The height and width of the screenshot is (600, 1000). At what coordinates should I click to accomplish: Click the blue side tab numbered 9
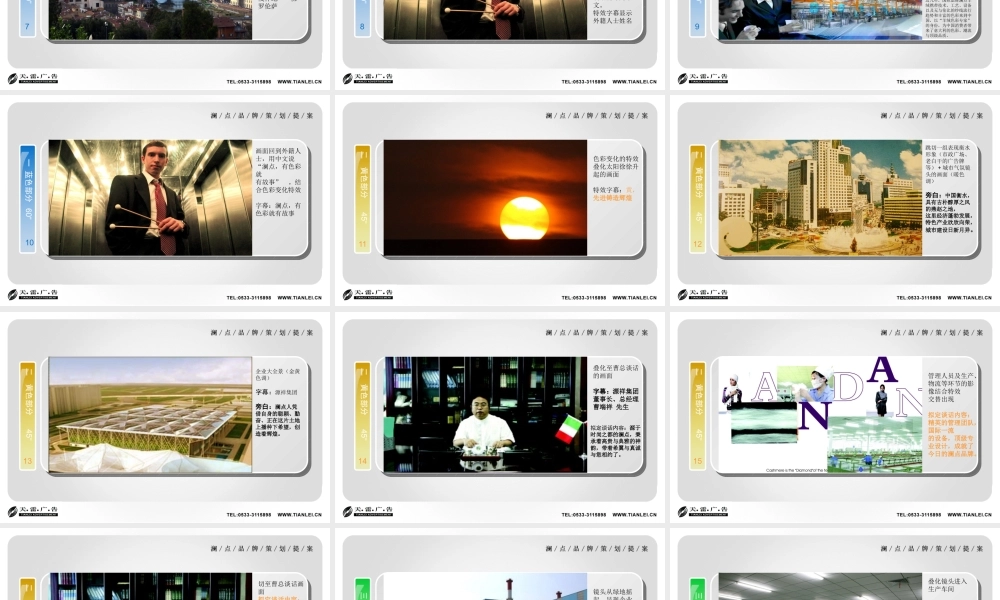[697, 18]
